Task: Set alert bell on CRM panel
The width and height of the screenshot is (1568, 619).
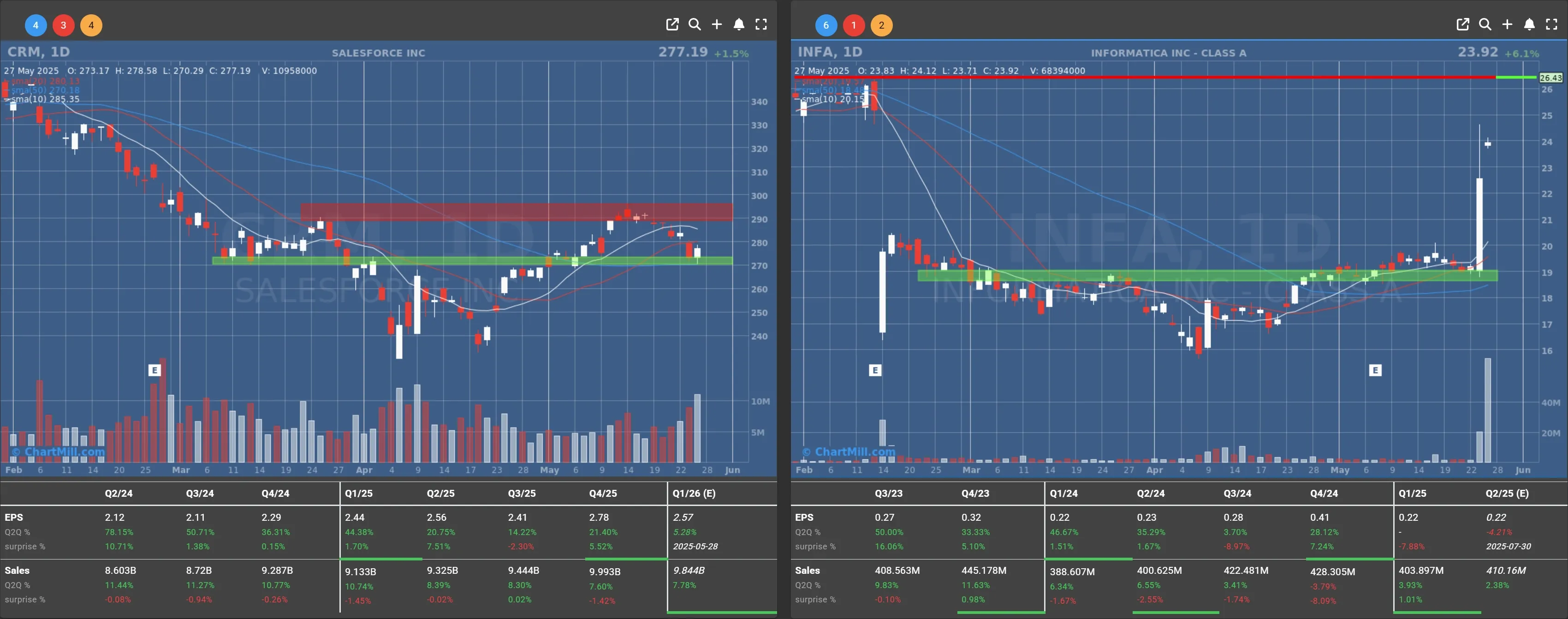Action: 739,24
